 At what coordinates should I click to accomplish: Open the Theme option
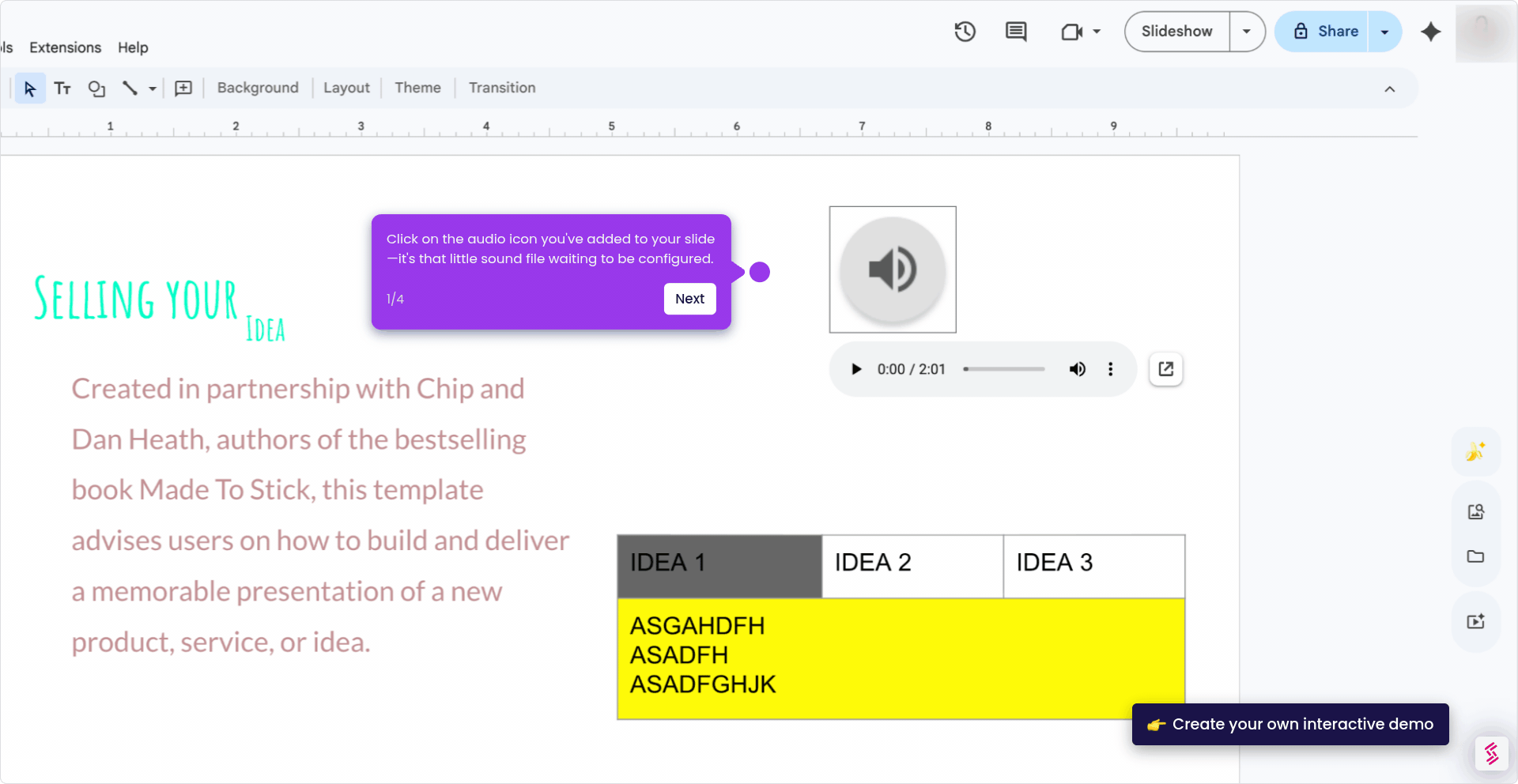(x=417, y=88)
